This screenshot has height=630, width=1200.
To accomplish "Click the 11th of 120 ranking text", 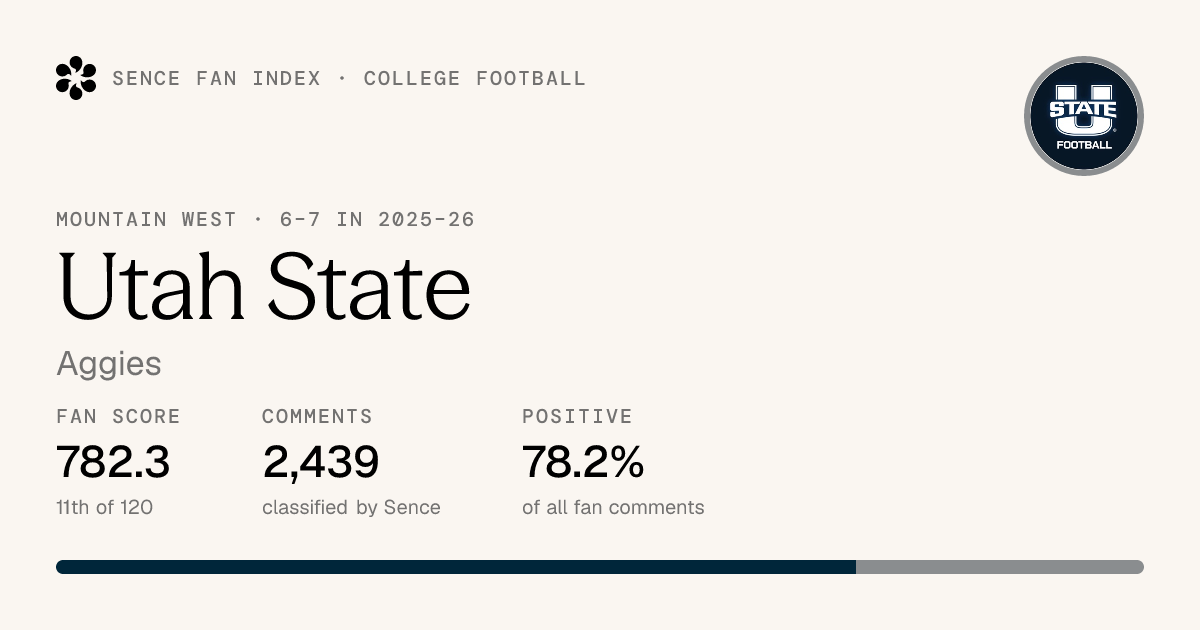I will 105,507.
